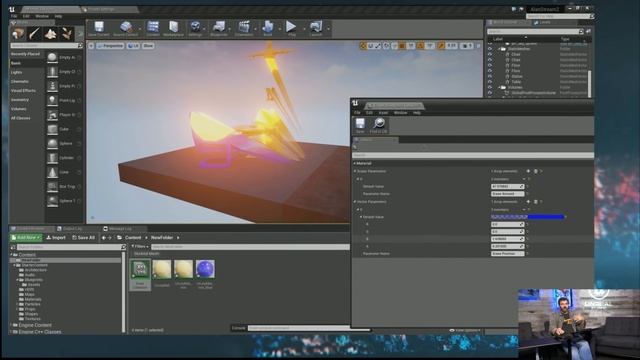Toggle grid snapping in viewport toolbar
The image size is (640, 360).
coord(402,46)
